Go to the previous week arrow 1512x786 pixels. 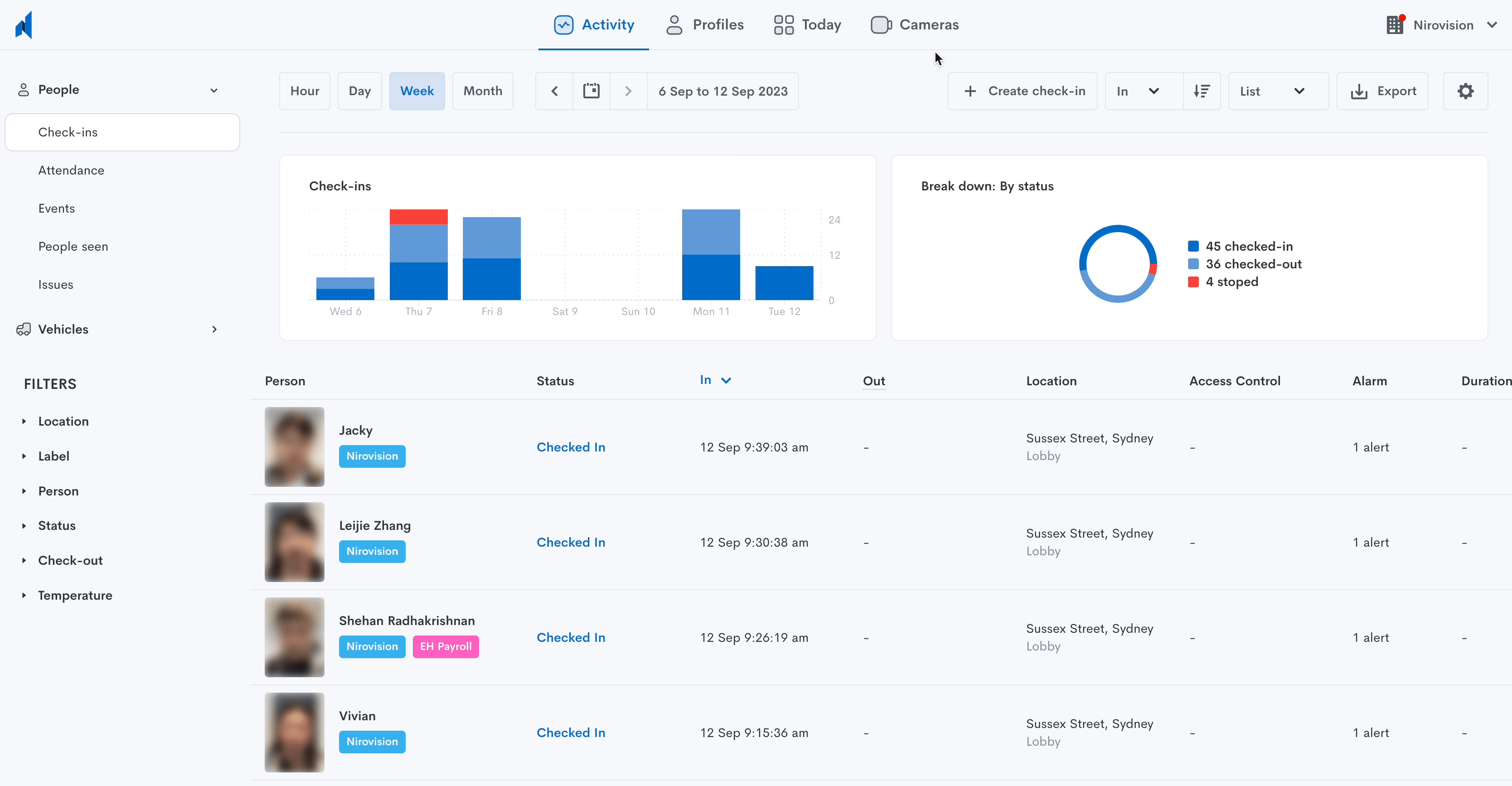coord(554,91)
